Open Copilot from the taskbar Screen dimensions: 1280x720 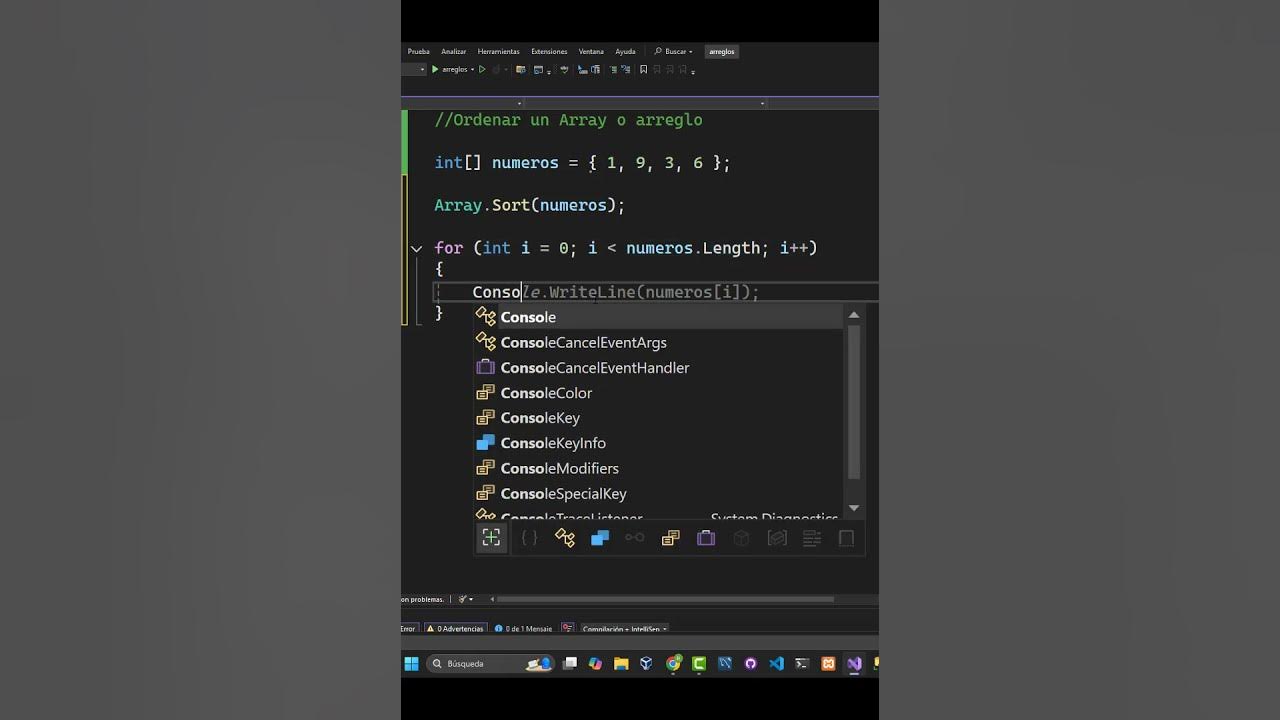click(x=596, y=663)
